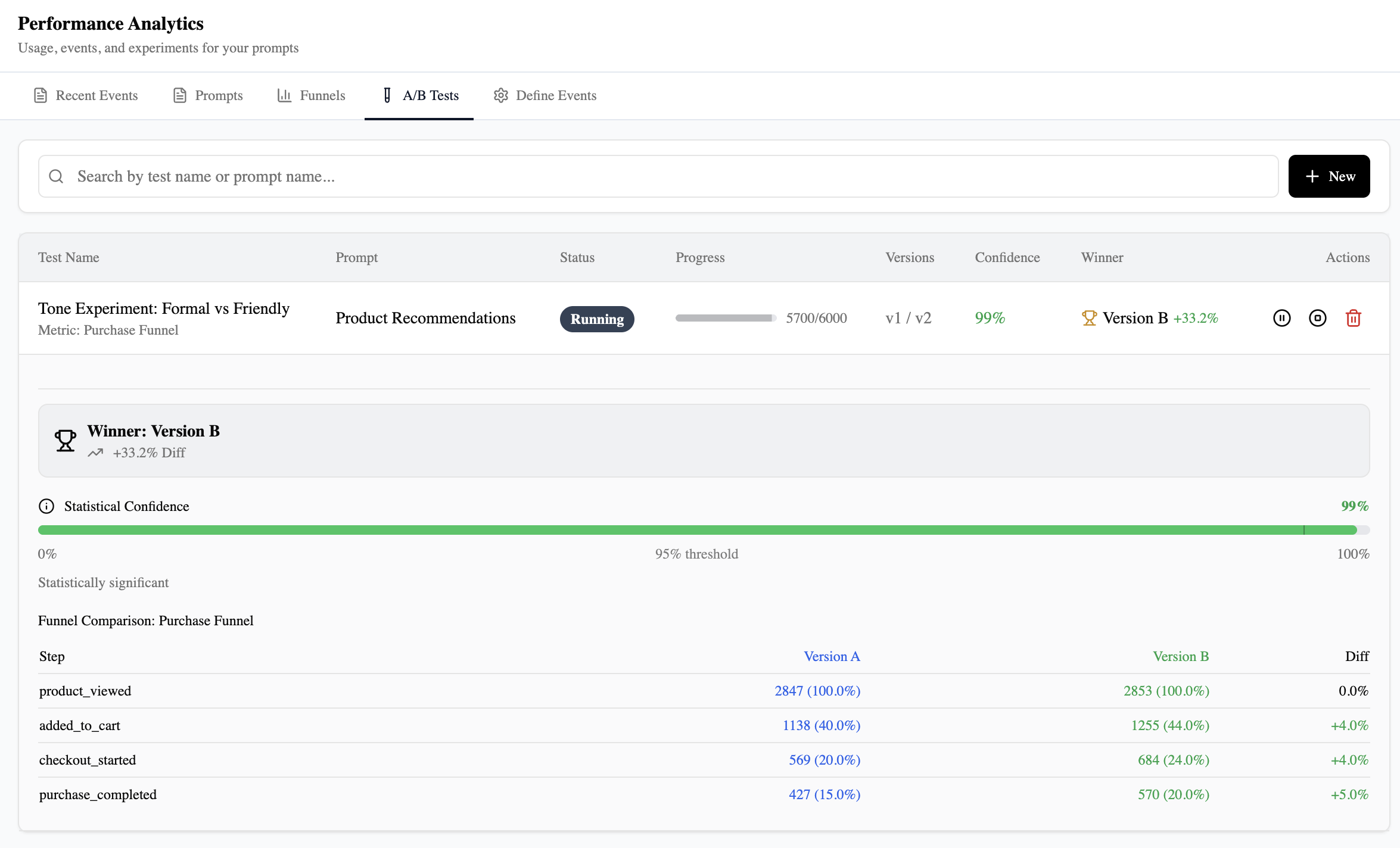Screen dimensions: 1400x848
Task: Click the search by test name field
Action: pos(417,176)
